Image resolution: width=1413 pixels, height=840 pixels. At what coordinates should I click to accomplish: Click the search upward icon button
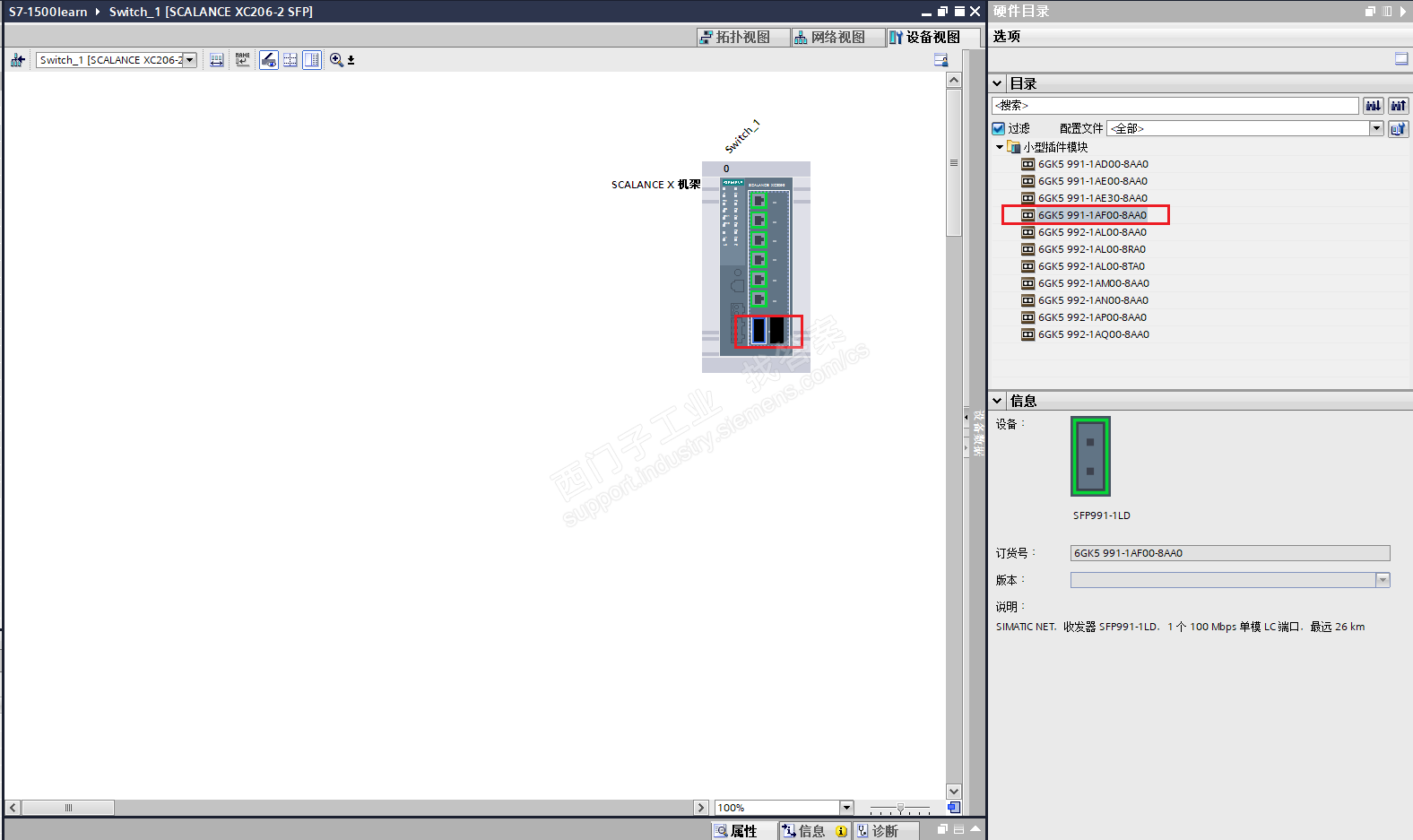pyautogui.click(x=1398, y=106)
